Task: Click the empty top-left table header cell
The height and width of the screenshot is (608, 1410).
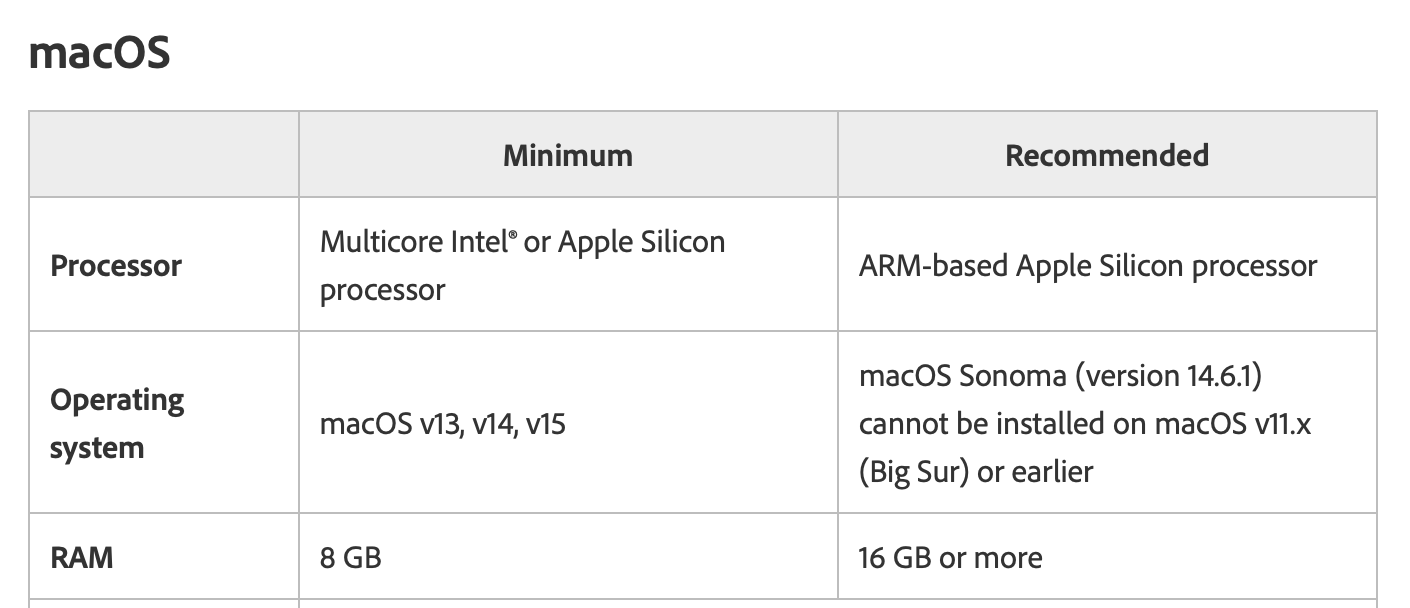Action: 163,155
